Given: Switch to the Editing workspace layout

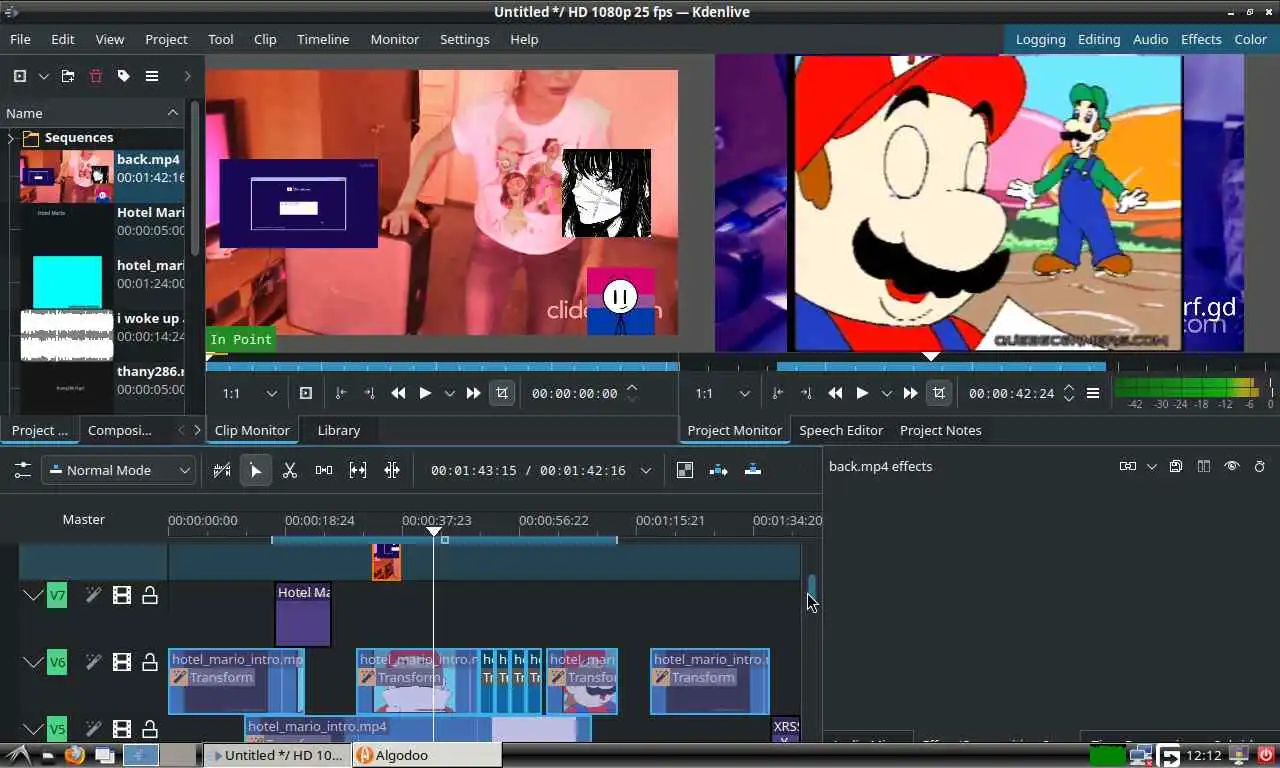Looking at the screenshot, I should (x=1098, y=39).
